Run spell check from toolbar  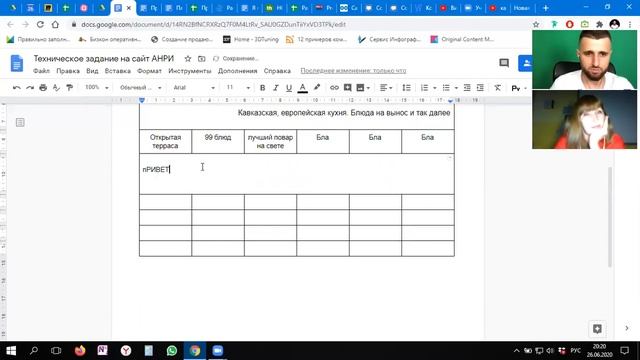point(56,87)
